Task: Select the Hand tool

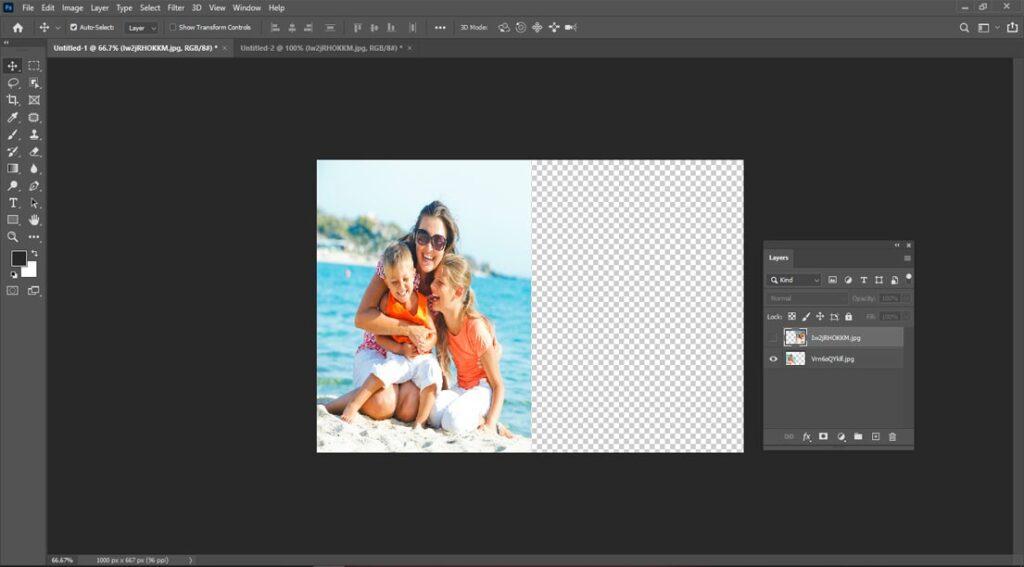Action: (34, 220)
